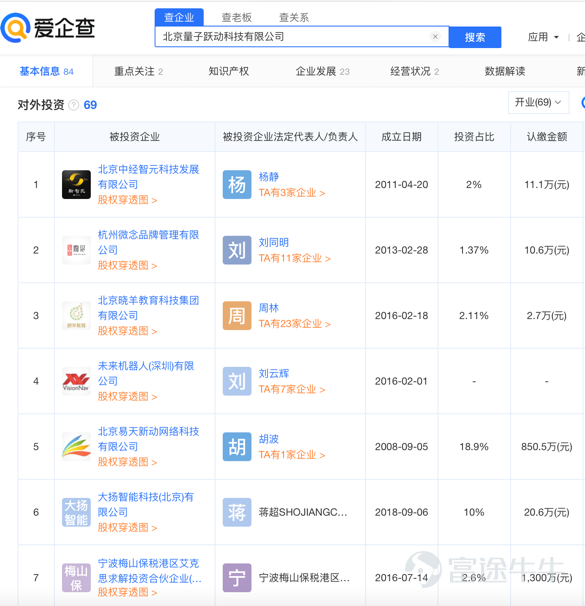This screenshot has height=606, width=585.
Task: Open 北京晓羊教育科技集团有限公司 company link
Action: pyautogui.click(x=148, y=308)
